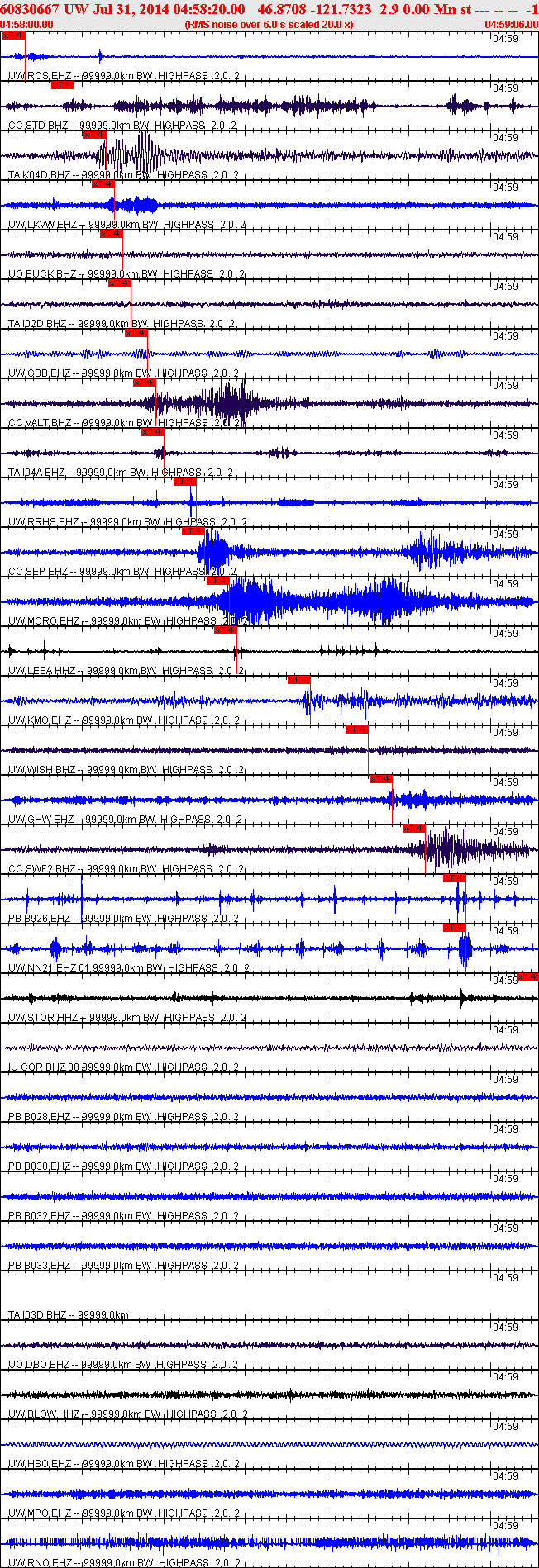Select the red pick flag on TA.I02D trace
539x1568 pixels.
(119, 283)
